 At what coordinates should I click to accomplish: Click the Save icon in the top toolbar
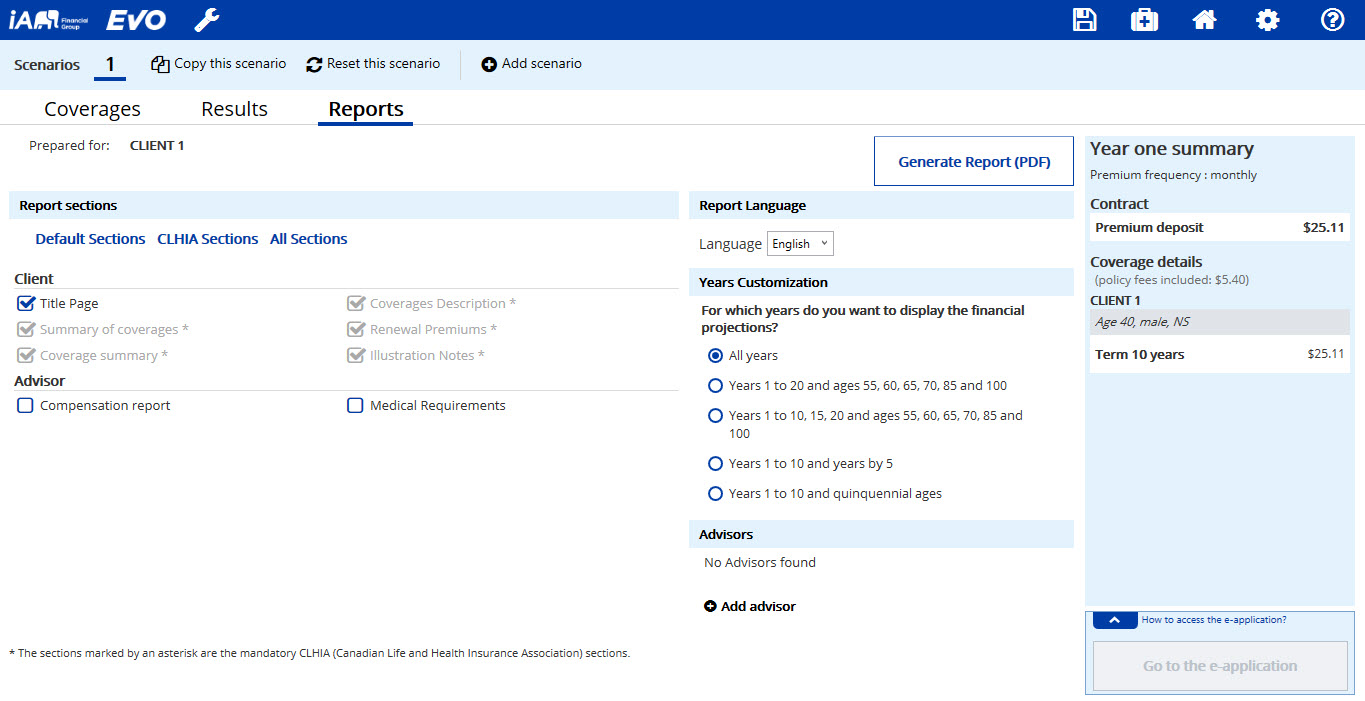click(1084, 19)
